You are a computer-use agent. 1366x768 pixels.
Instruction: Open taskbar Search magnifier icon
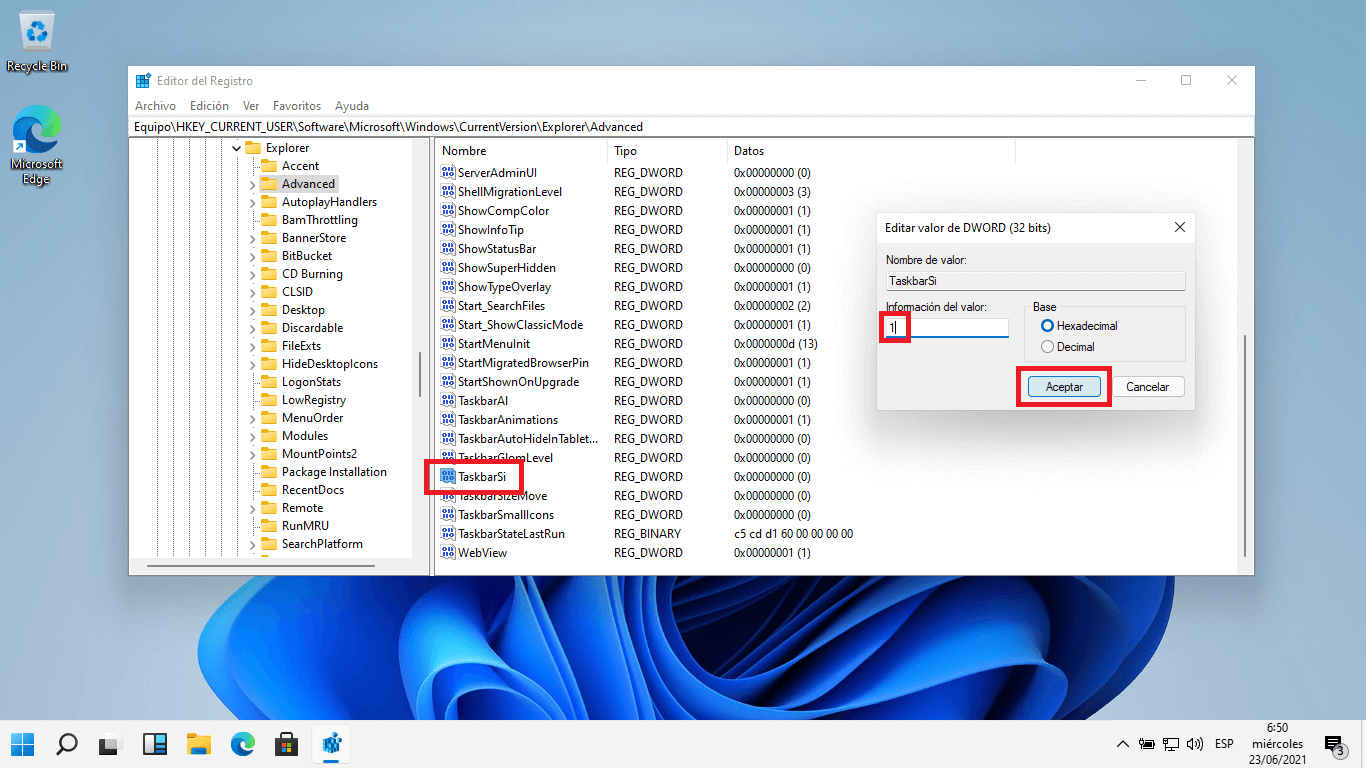tap(66, 744)
